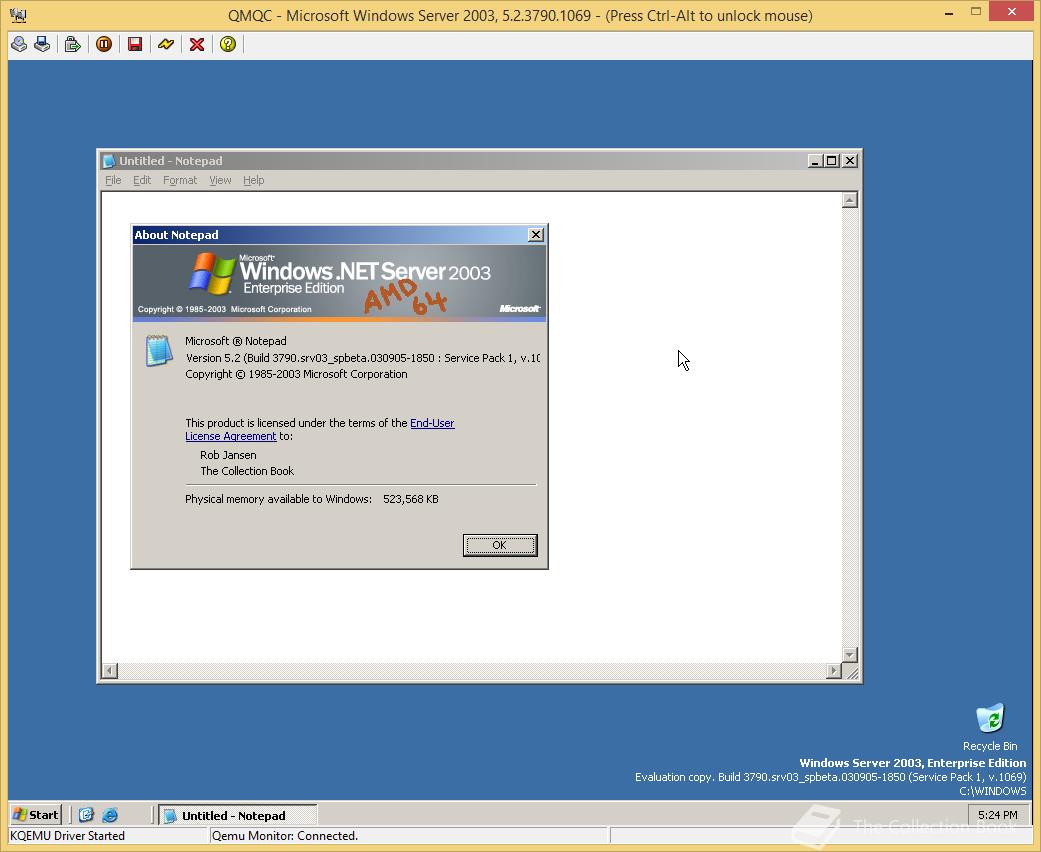
Task: Click the Notepad icon in About dialog
Action: pyautogui.click(x=159, y=351)
